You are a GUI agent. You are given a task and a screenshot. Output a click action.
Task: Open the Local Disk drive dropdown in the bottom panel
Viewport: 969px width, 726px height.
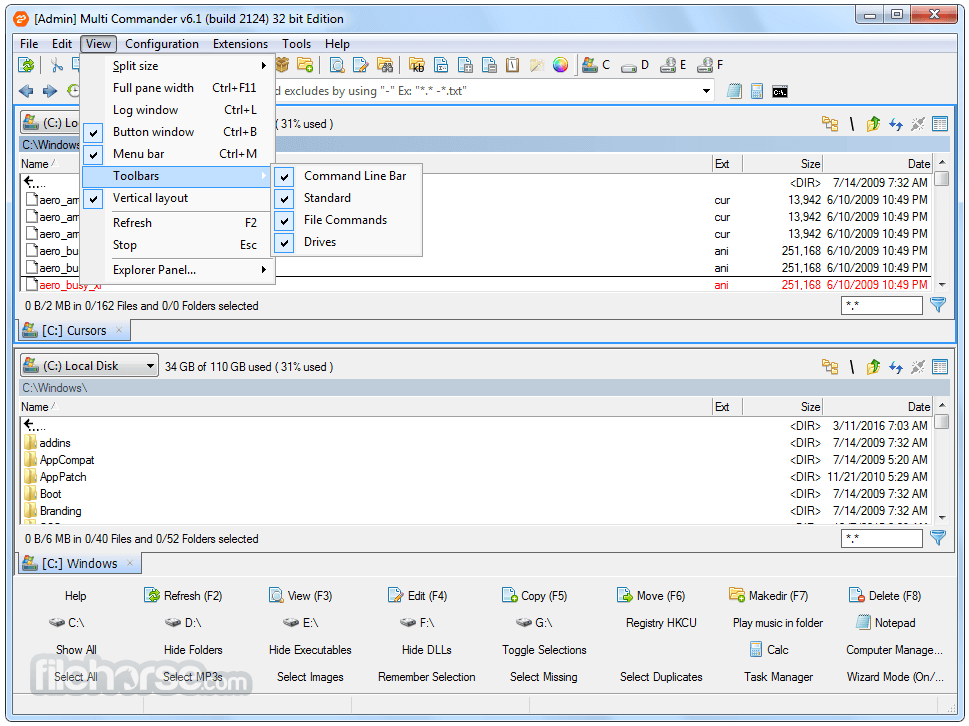point(89,366)
